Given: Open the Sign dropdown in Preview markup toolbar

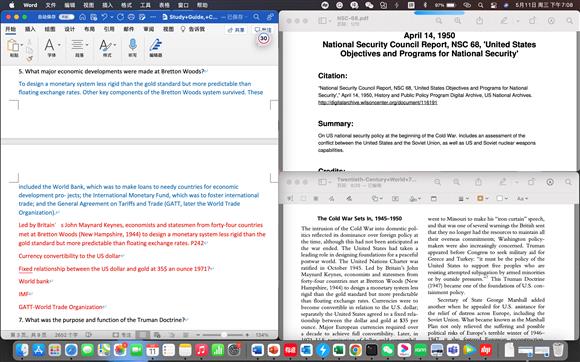Looking at the screenshot, I should [x=415, y=199].
